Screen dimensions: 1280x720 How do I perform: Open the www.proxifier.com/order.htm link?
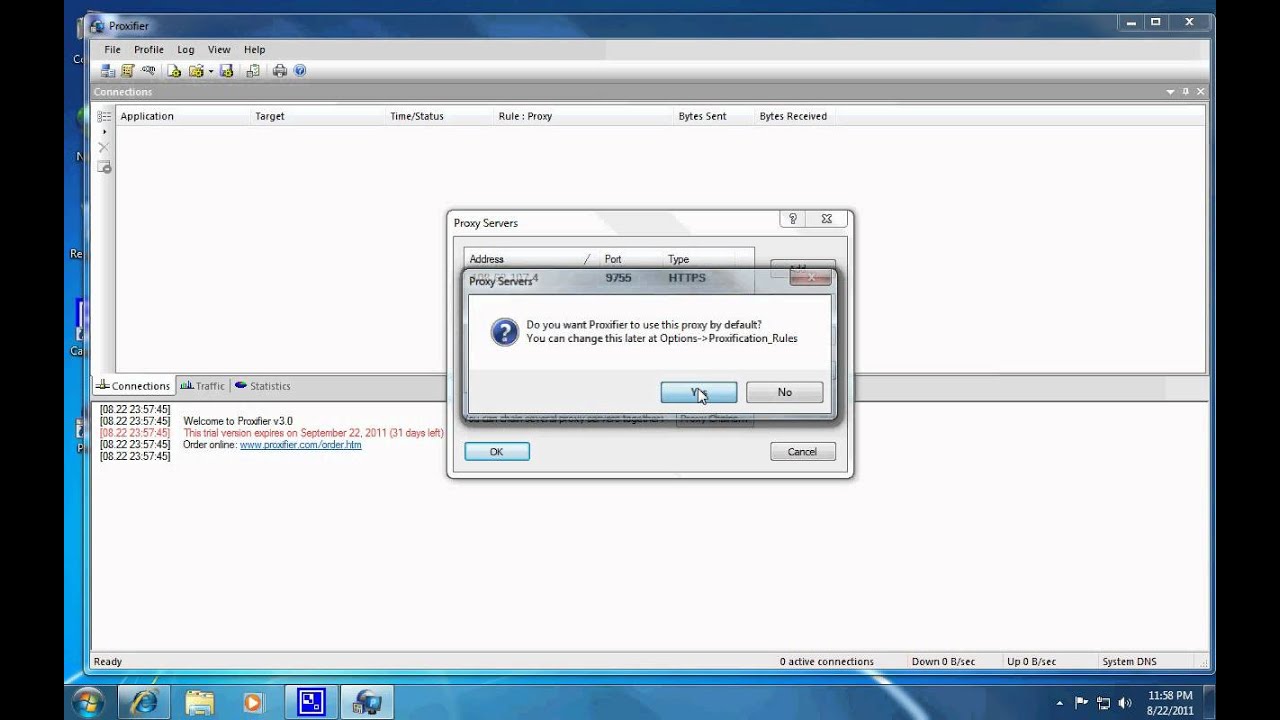pyautogui.click(x=300, y=445)
